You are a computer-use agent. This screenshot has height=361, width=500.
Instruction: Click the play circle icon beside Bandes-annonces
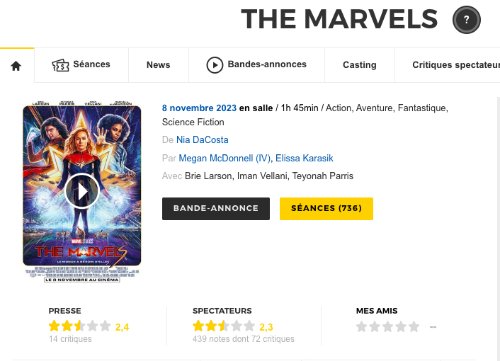pos(215,65)
